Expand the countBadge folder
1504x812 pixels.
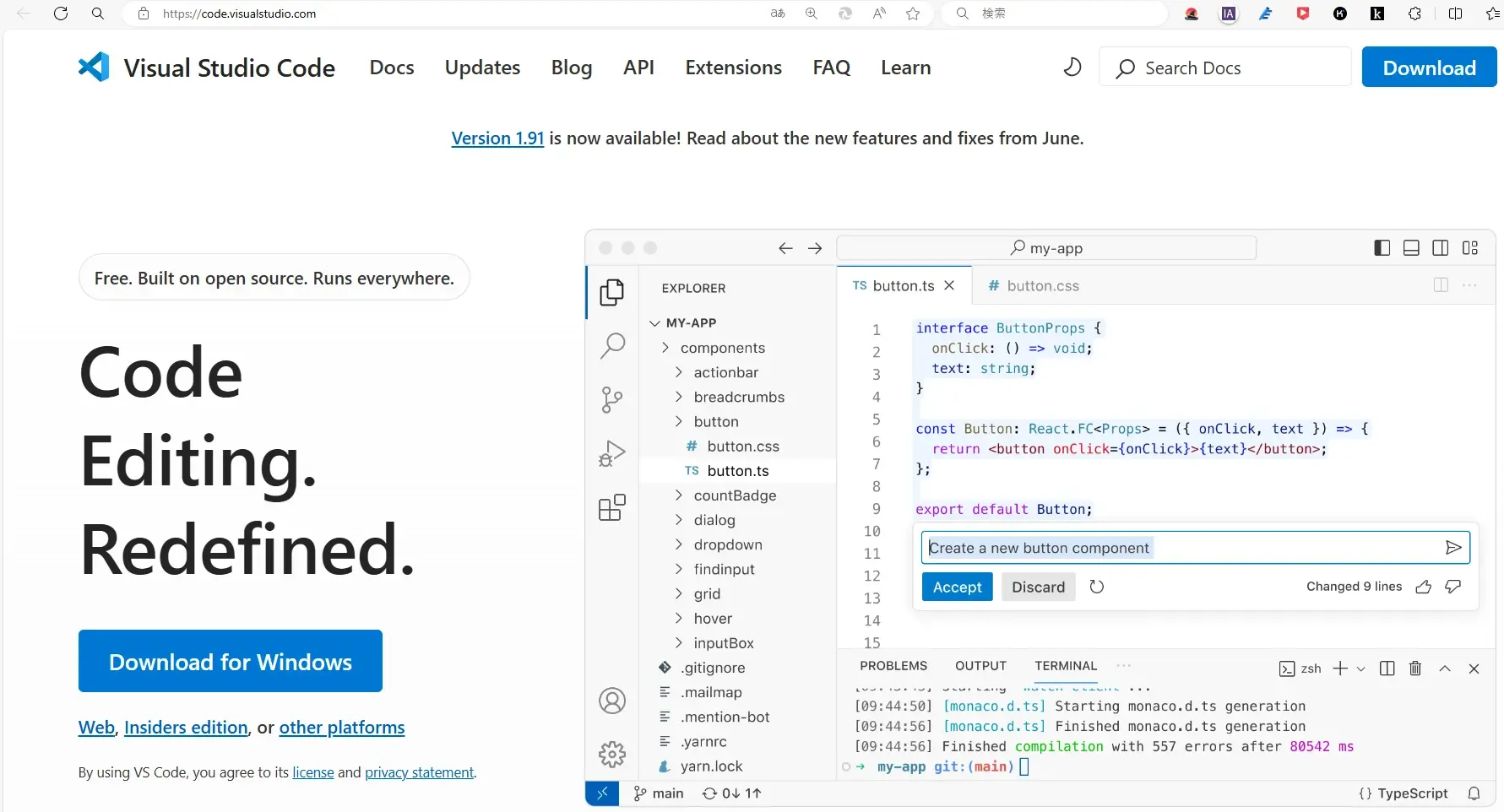pyautogui.click(x=679, y=495)
